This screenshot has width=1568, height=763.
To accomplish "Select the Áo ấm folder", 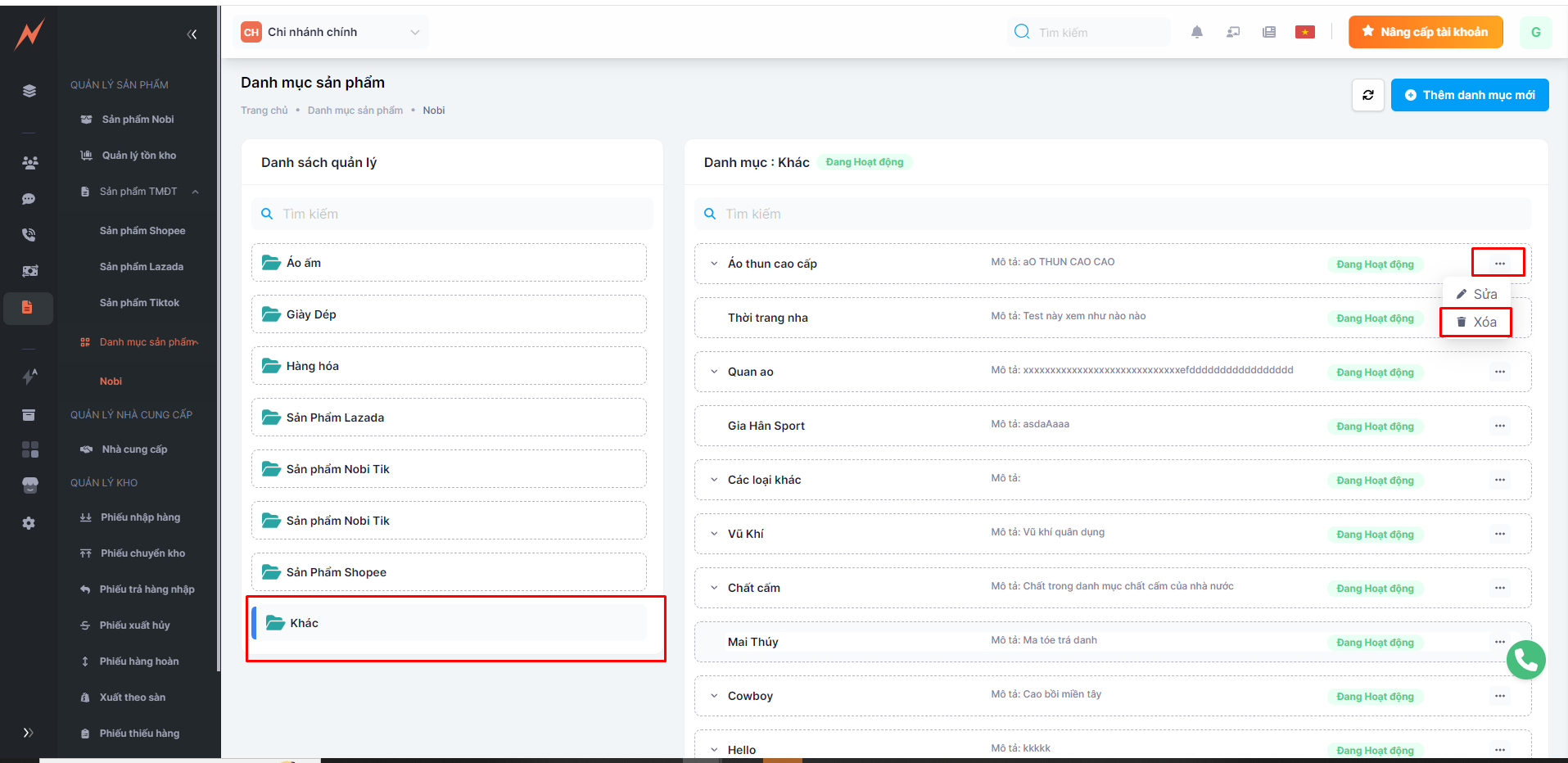I will pos(449,263).
